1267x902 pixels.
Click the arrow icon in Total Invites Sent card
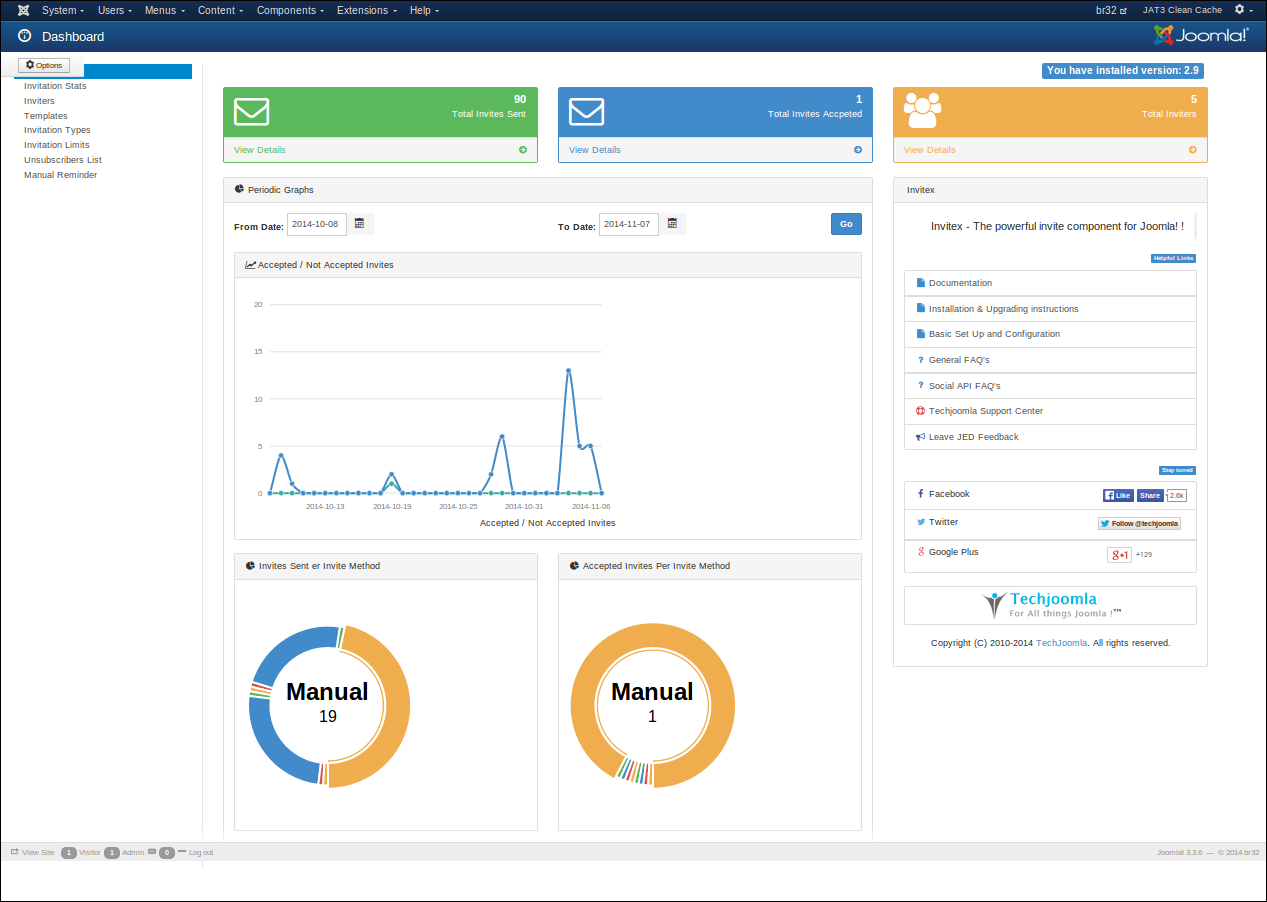click(523, 150)
